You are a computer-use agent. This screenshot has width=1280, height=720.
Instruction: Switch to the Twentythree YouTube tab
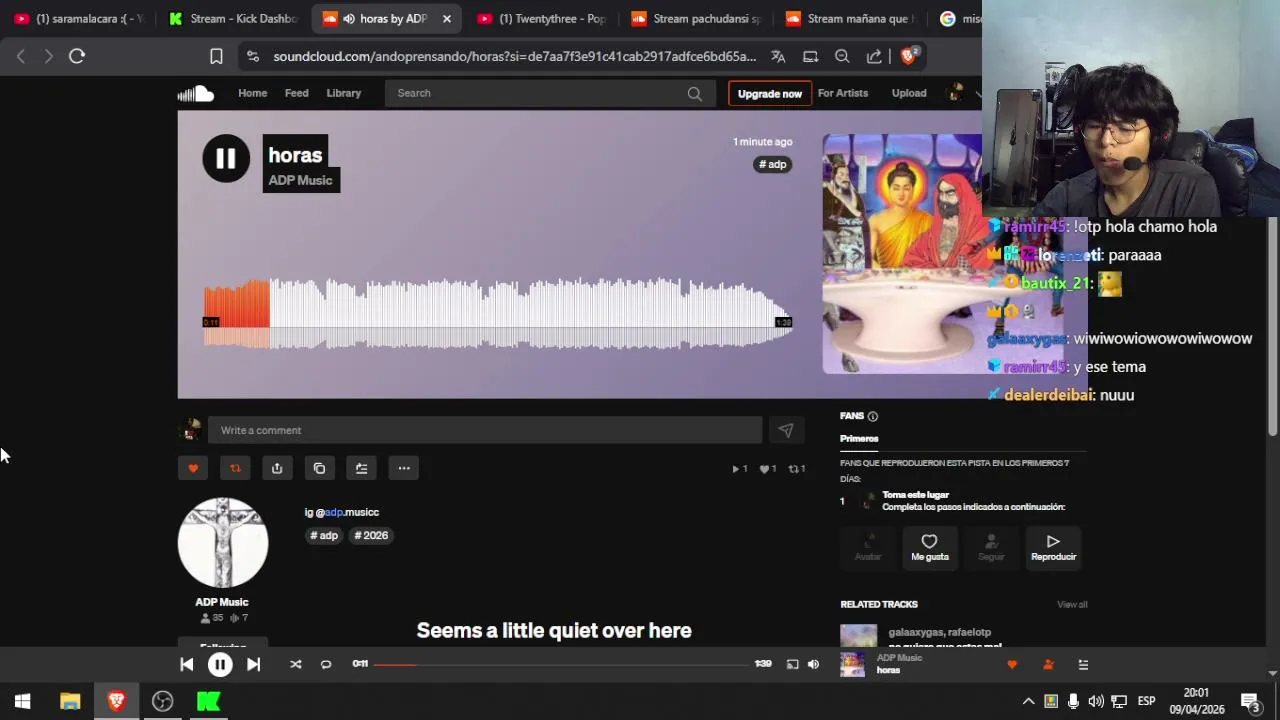542,18
